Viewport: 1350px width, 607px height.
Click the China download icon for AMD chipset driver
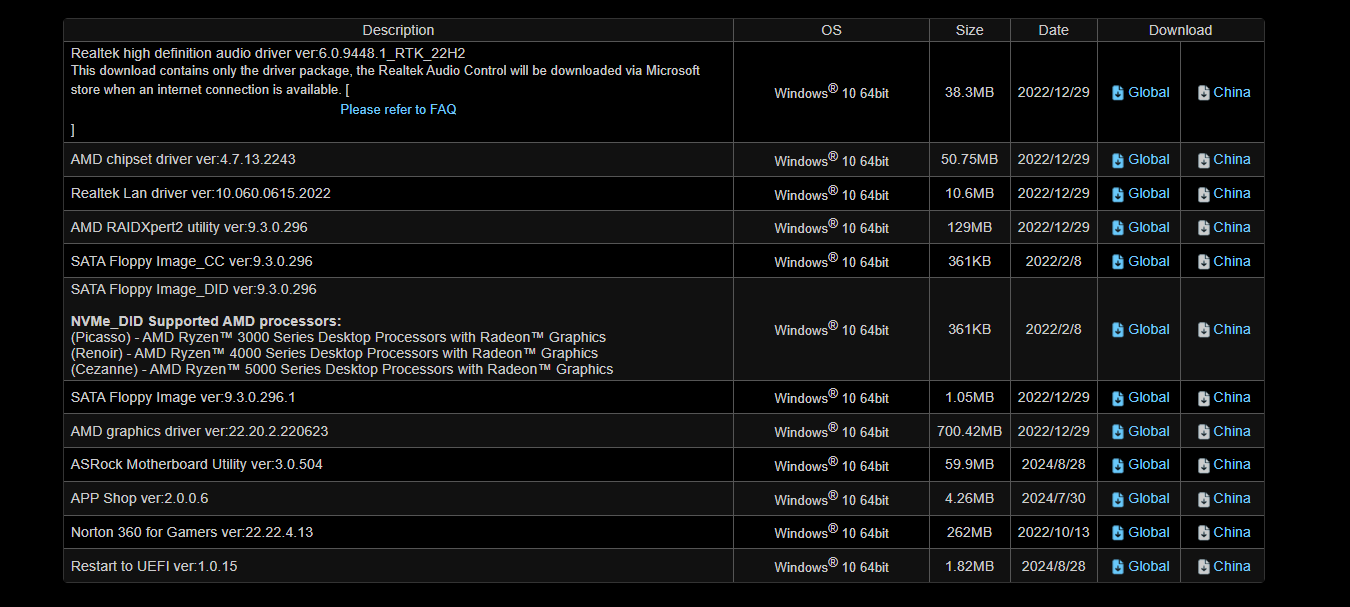tap(1204, 160)
